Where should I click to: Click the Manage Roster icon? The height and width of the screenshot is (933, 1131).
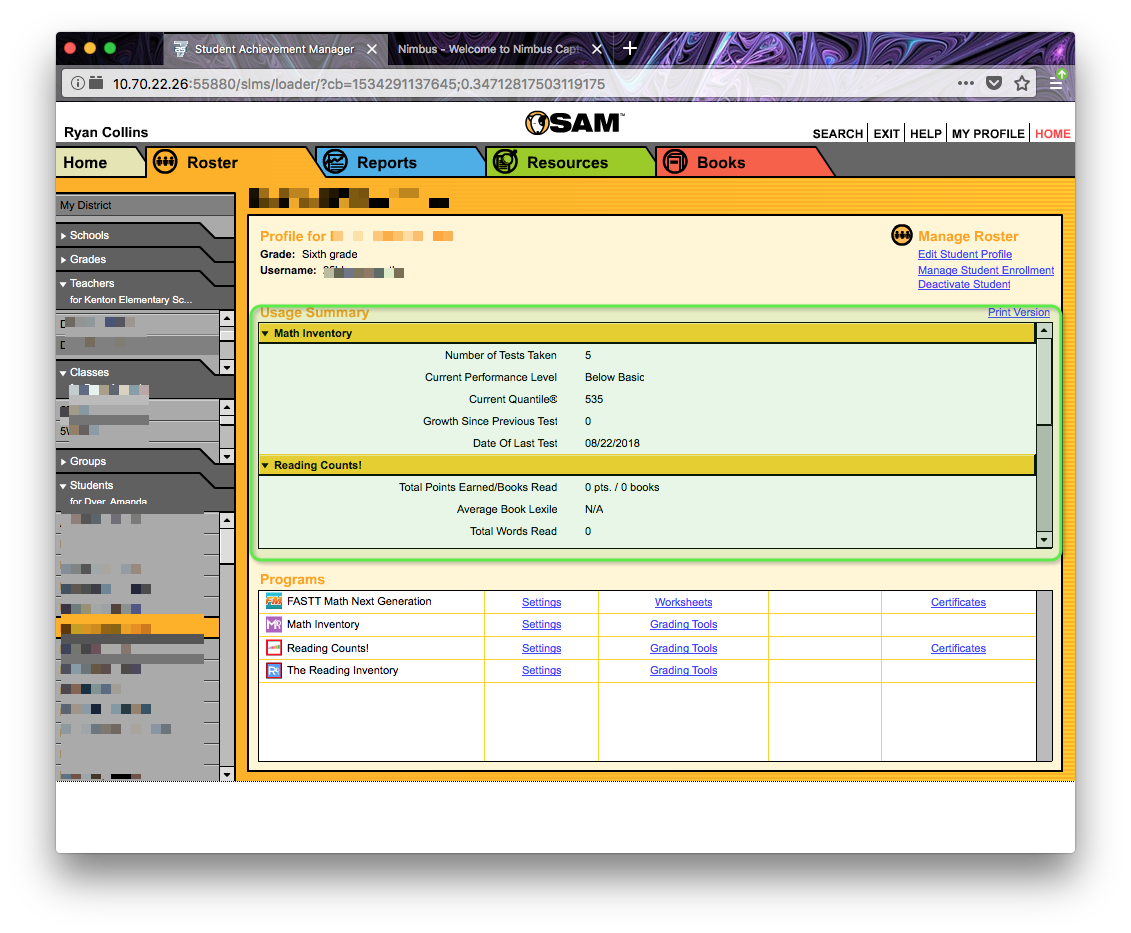tap(902, 235)
